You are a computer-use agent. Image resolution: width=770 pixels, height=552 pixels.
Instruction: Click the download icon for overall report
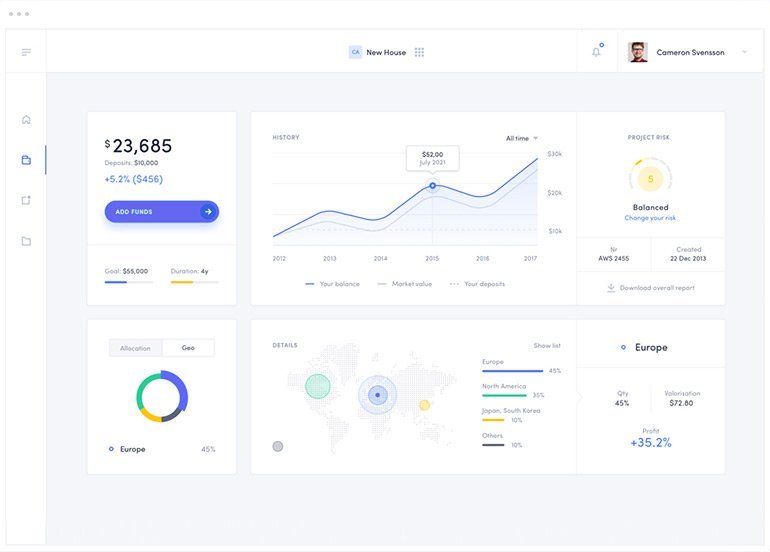(x=611, y=288)
